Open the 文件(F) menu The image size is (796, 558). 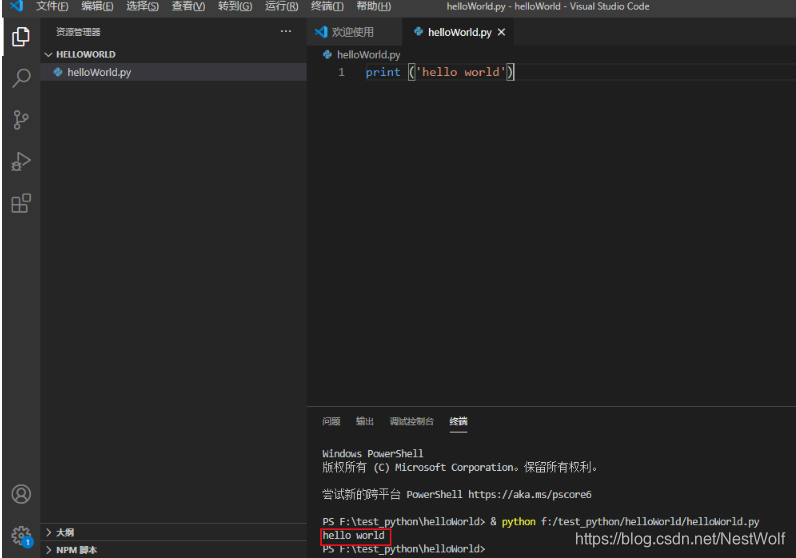click(52, 6)
